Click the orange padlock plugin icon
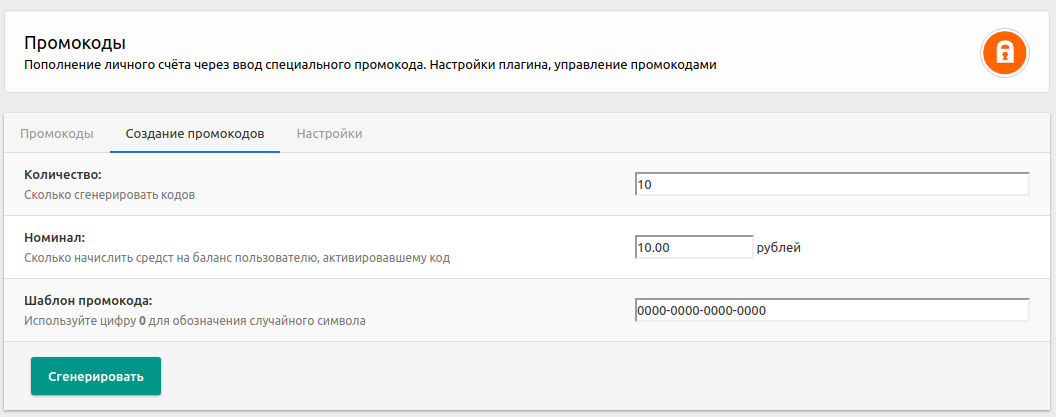Image resolution: width=1056 pixels, height=417 pixels. click(x=1004, y=52)
